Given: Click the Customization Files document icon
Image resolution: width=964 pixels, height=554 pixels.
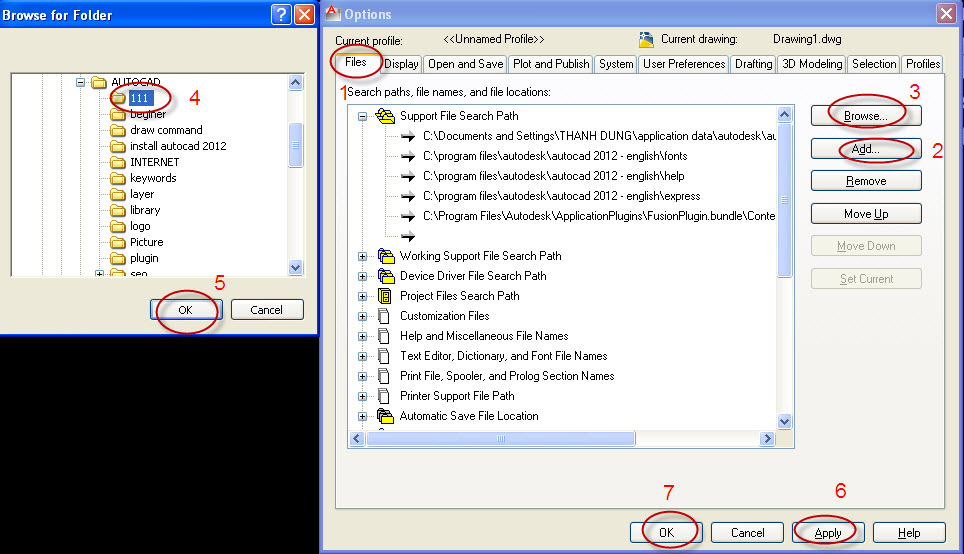Looking at the screenshot, I should (x=384, y=316).
